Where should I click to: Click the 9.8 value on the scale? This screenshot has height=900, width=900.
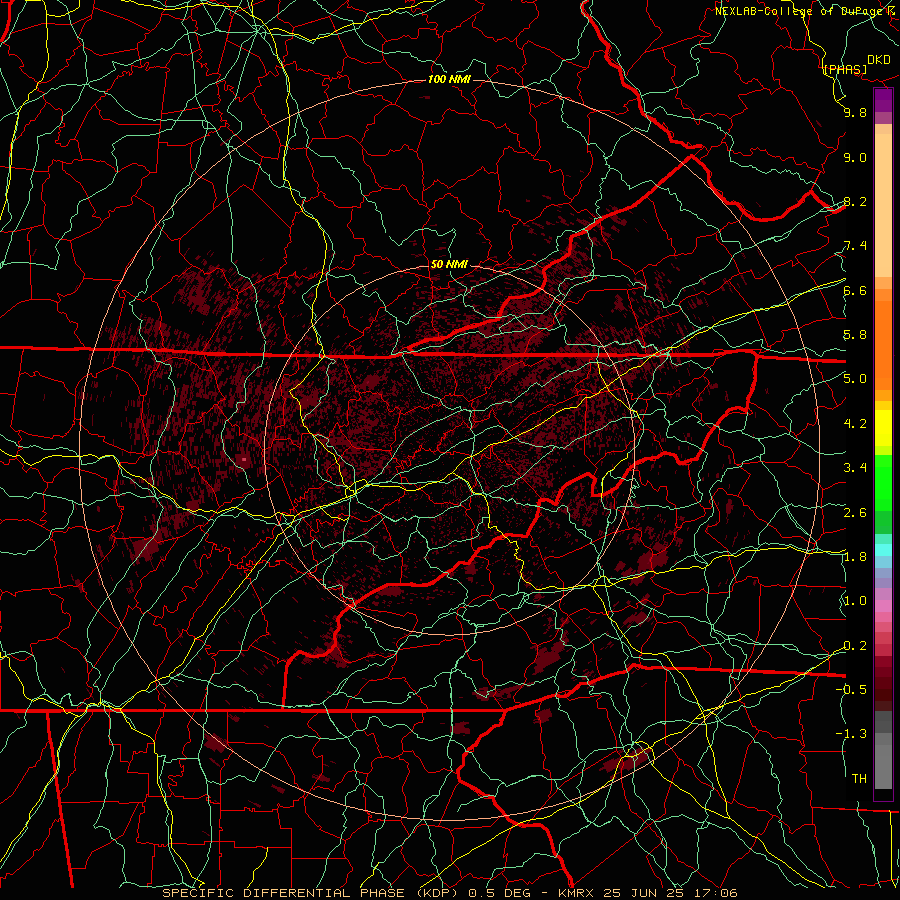coord(855,112)
